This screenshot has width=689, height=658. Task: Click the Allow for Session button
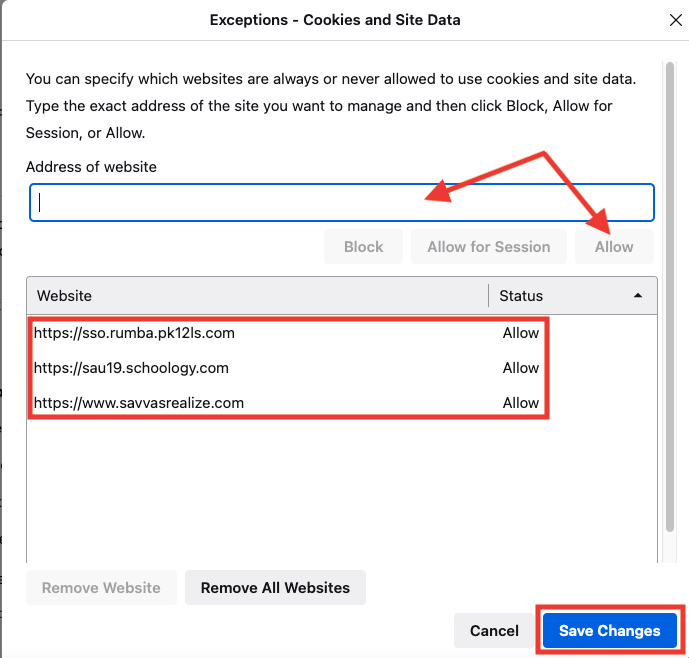488,247
